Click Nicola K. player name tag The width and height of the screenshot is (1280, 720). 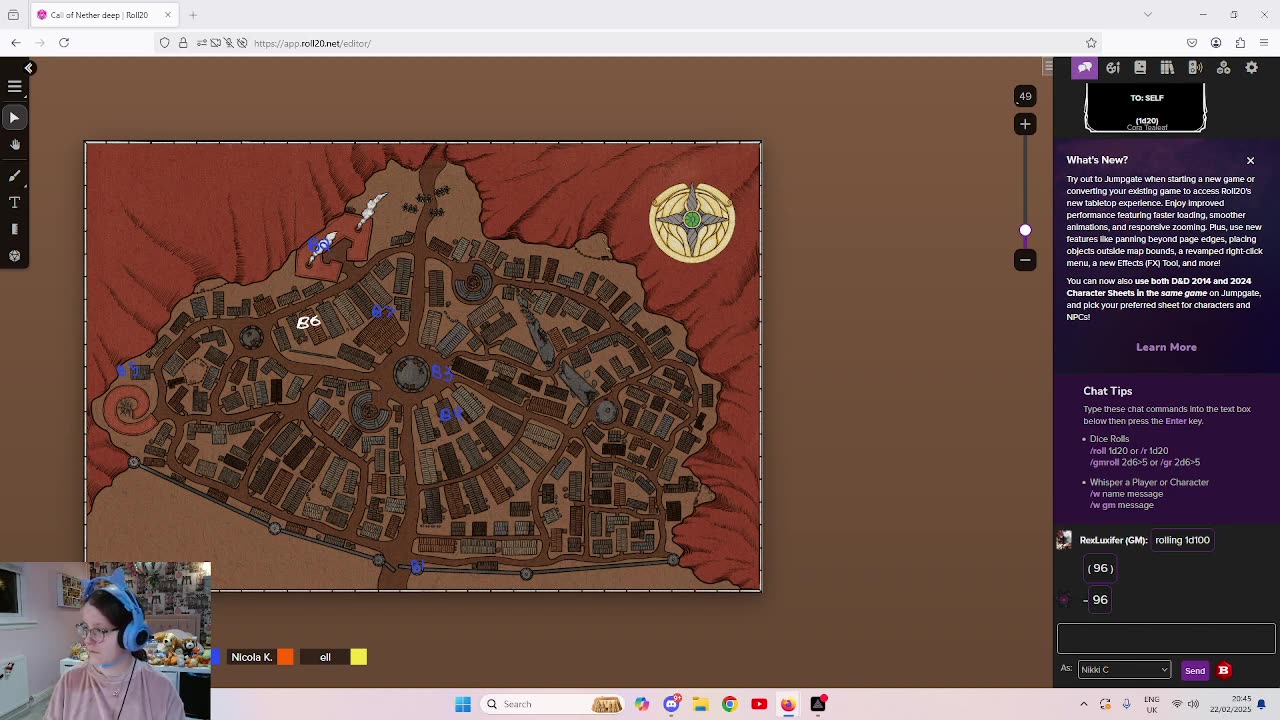click(252, 657)
